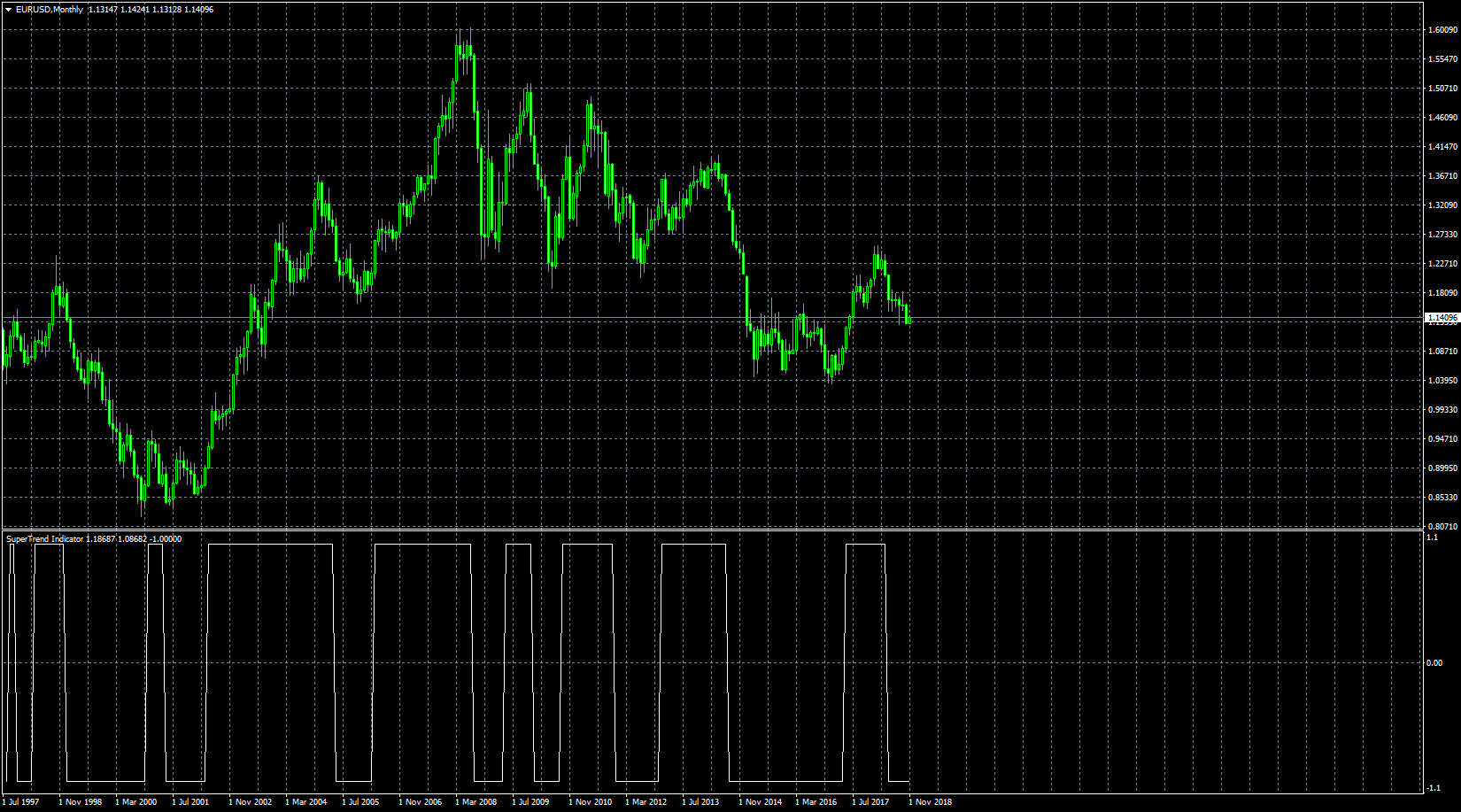Image resolution: width=1461 pixels, height=812 pixels.
Task: Select the 0.94710 price axis label
Action: tap(1442, 439)
